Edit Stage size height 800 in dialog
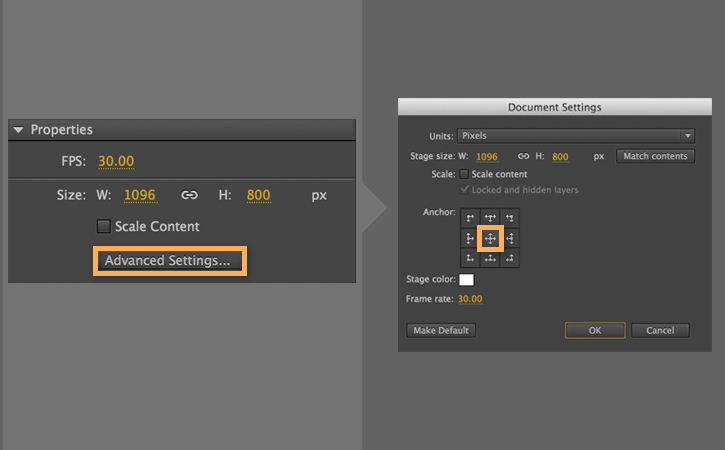This screenshot has height=450, width=725. 560,157
